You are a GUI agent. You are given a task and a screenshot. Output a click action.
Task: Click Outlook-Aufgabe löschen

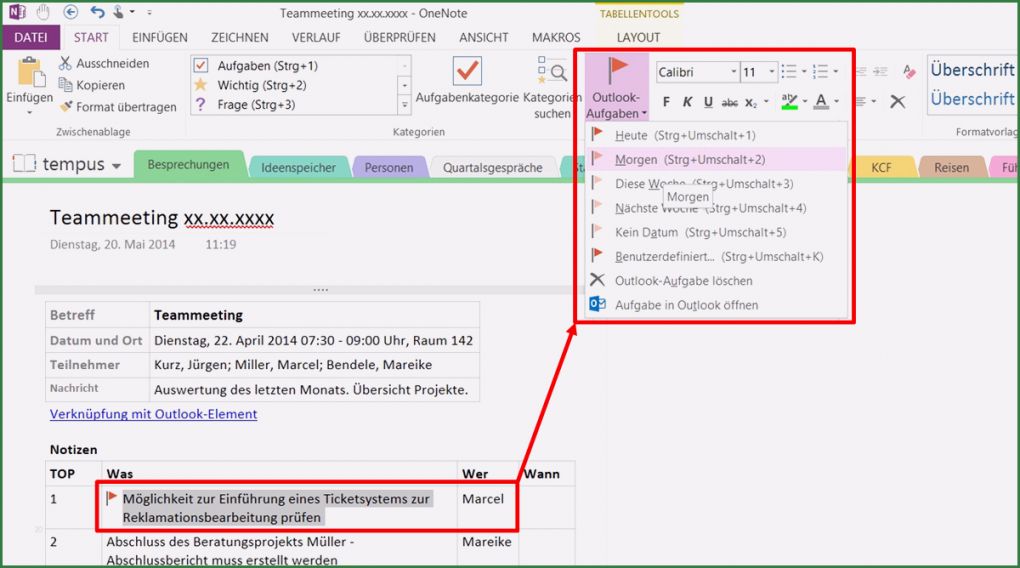(x=716, y=280)
